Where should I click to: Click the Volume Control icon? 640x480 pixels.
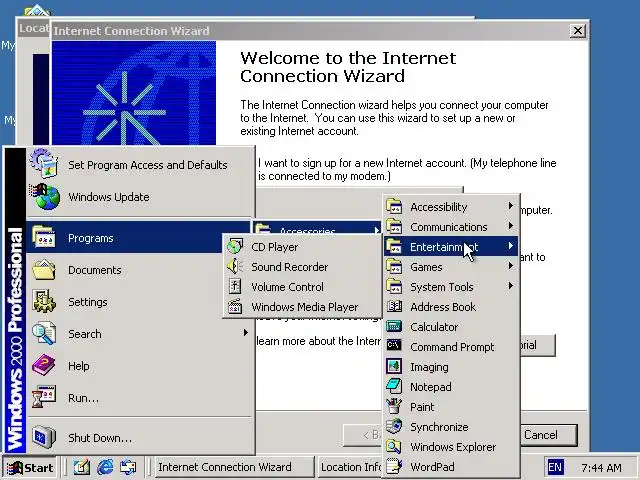tap(235, 287)
